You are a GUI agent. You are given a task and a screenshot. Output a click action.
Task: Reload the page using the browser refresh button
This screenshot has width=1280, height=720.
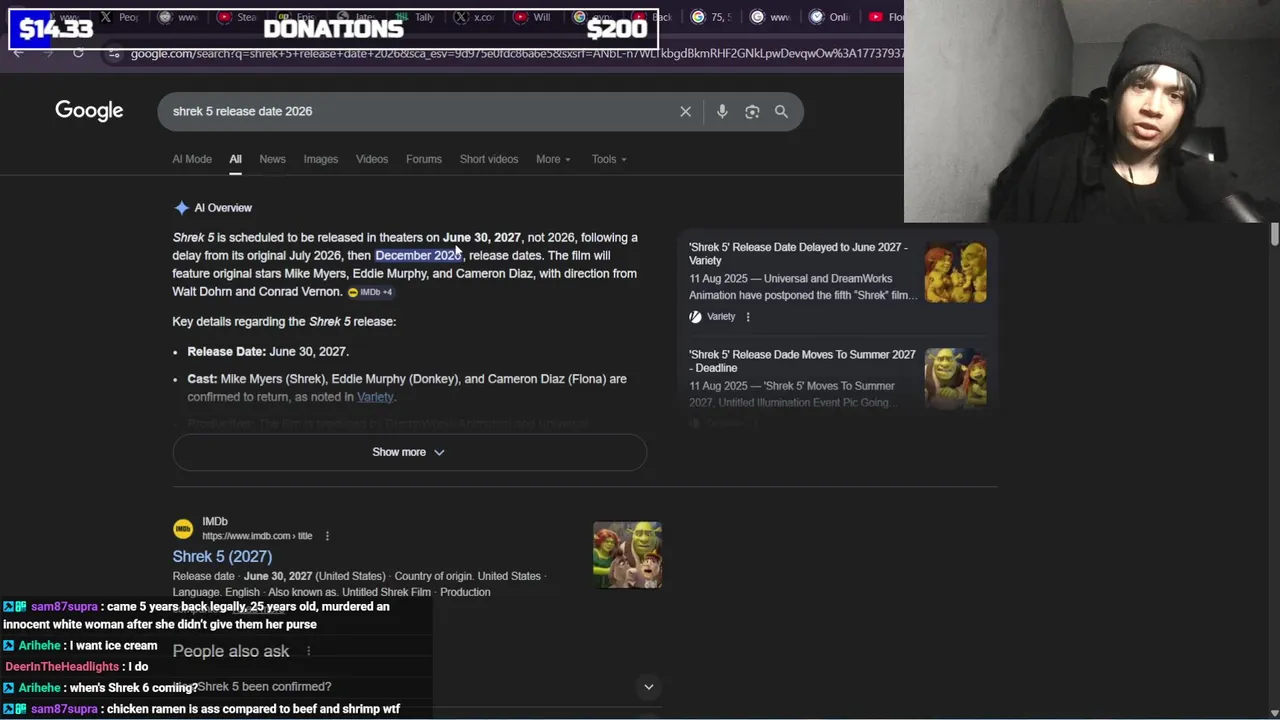[x=78, y=53]
